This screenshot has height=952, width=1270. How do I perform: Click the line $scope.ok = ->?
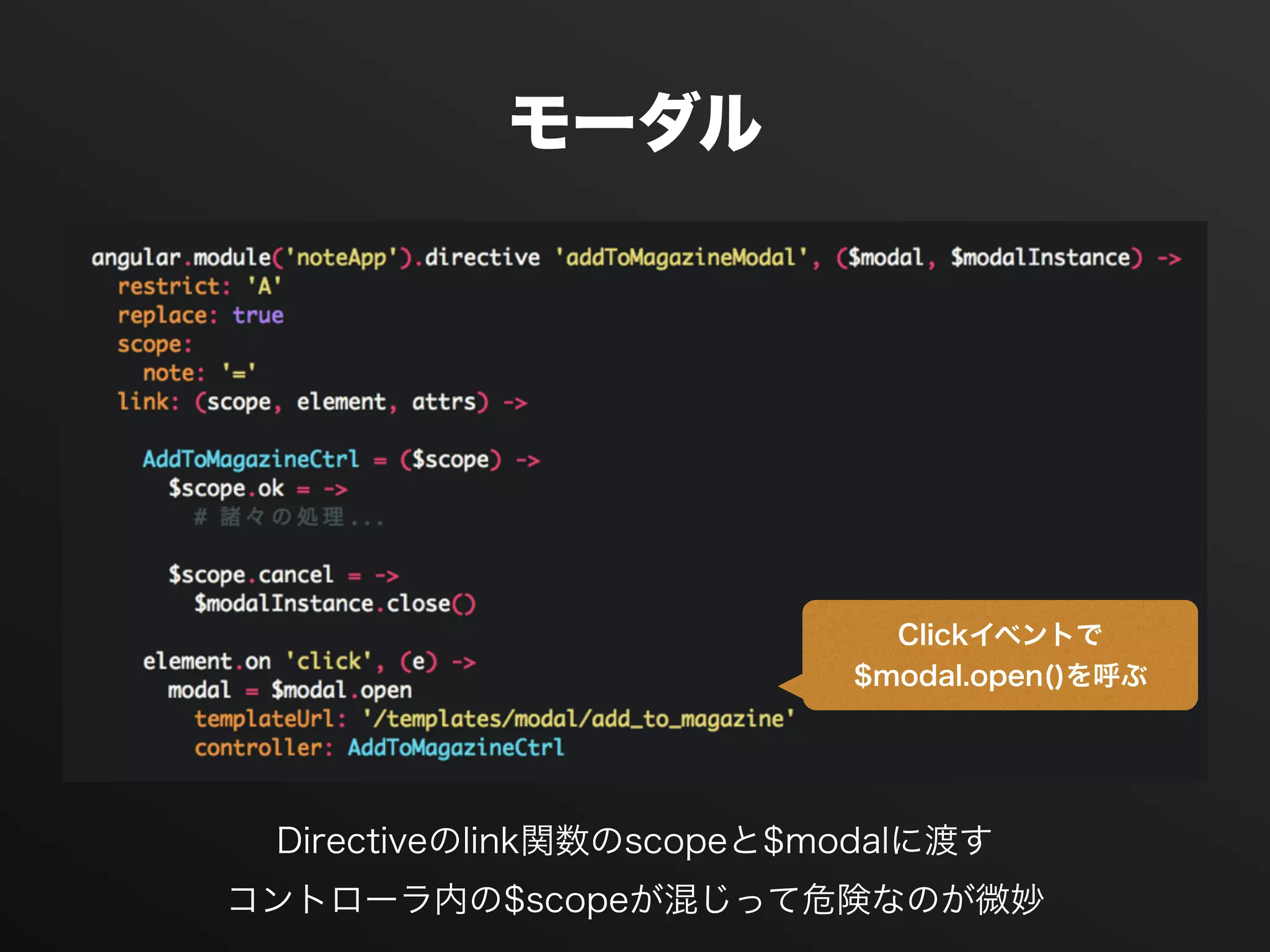258,489
